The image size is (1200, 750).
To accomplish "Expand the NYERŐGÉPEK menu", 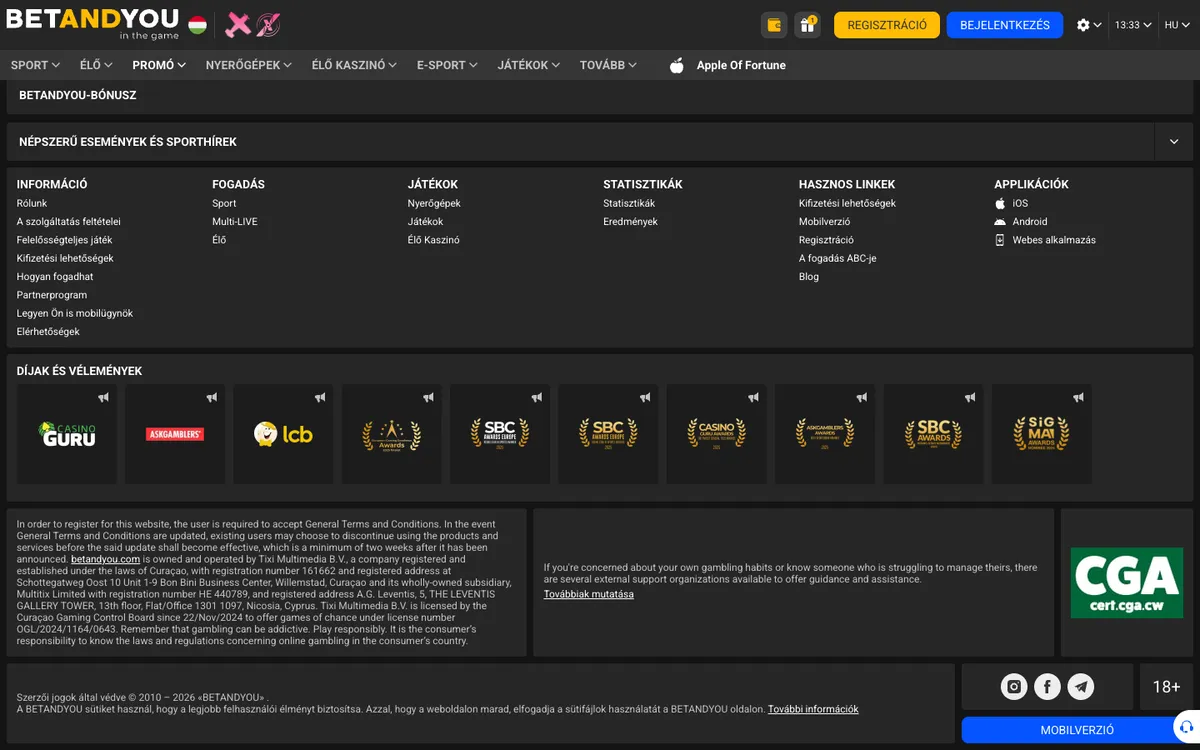I will coord(248,65).
